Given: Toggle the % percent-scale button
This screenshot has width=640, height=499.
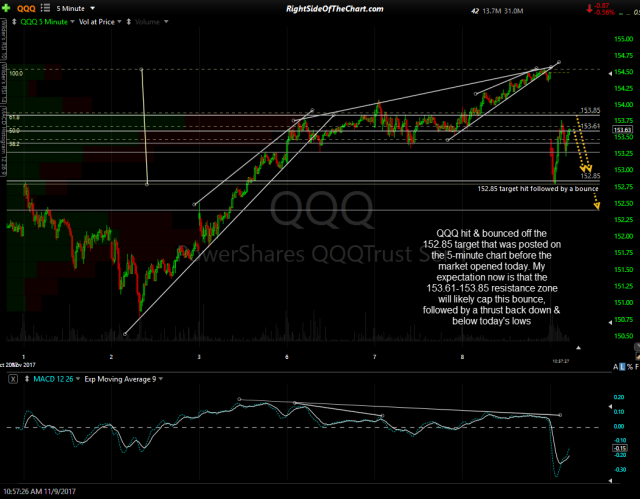Looking at the screenshot, I should click(x=630, y=367).
